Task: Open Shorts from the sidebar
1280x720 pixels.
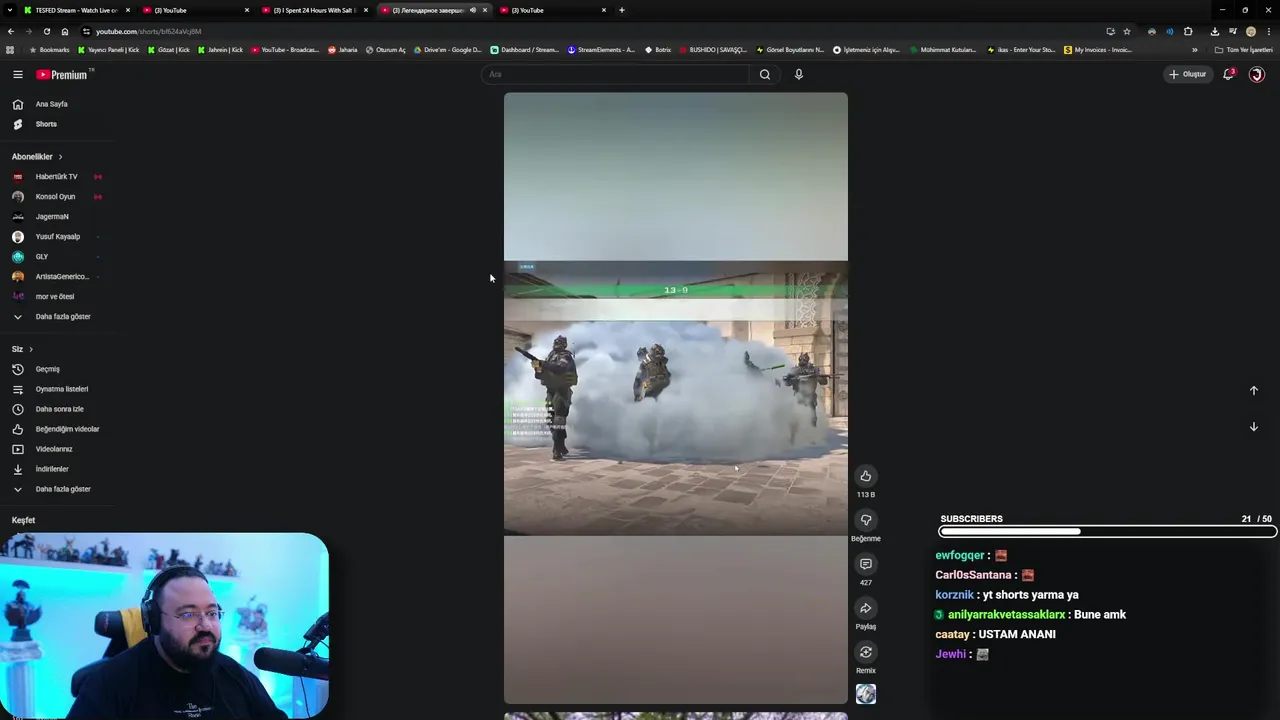Action: pos(46,124)
